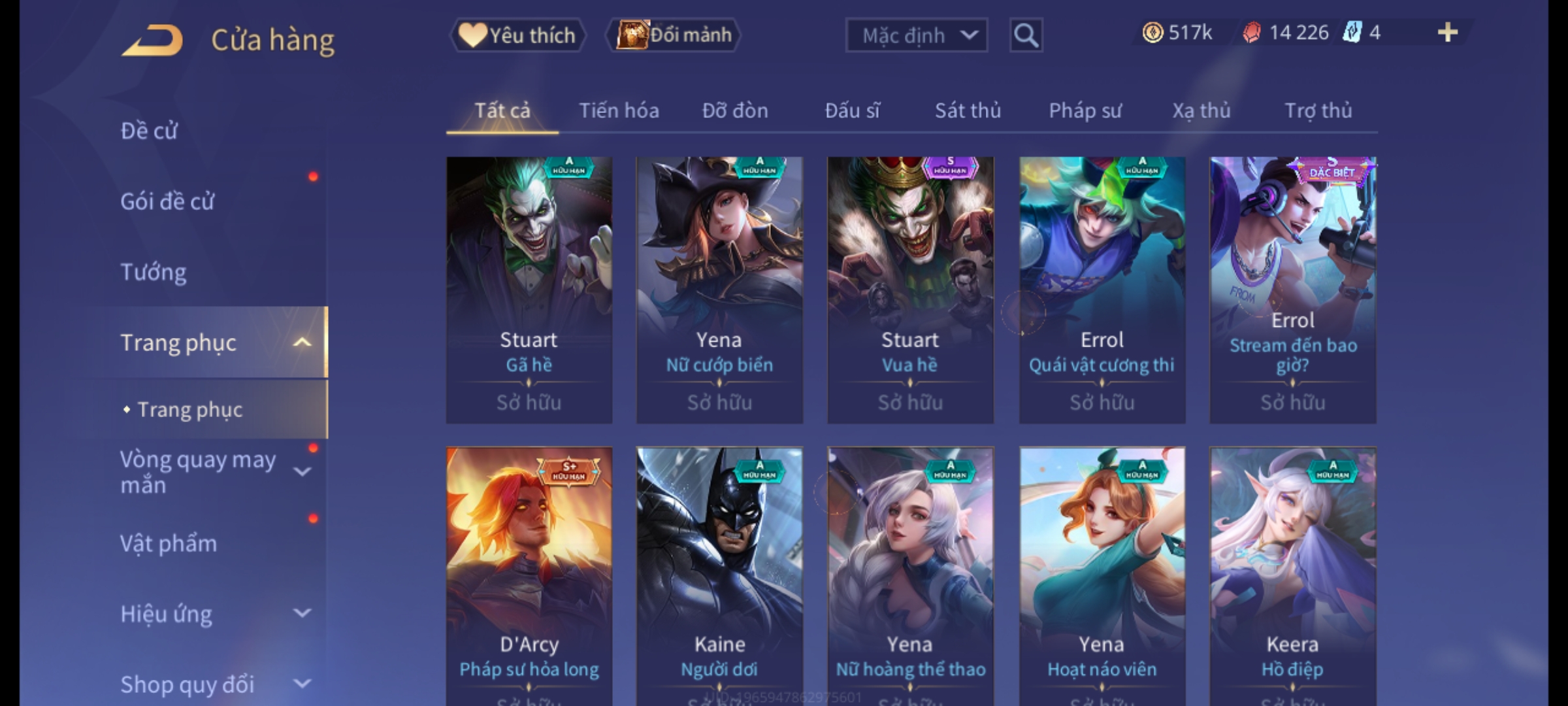This screenshot has width=1568, height=706.
Task: Open the search magnifier icon
Action: pyautogui.click(x=1026, y=35)
